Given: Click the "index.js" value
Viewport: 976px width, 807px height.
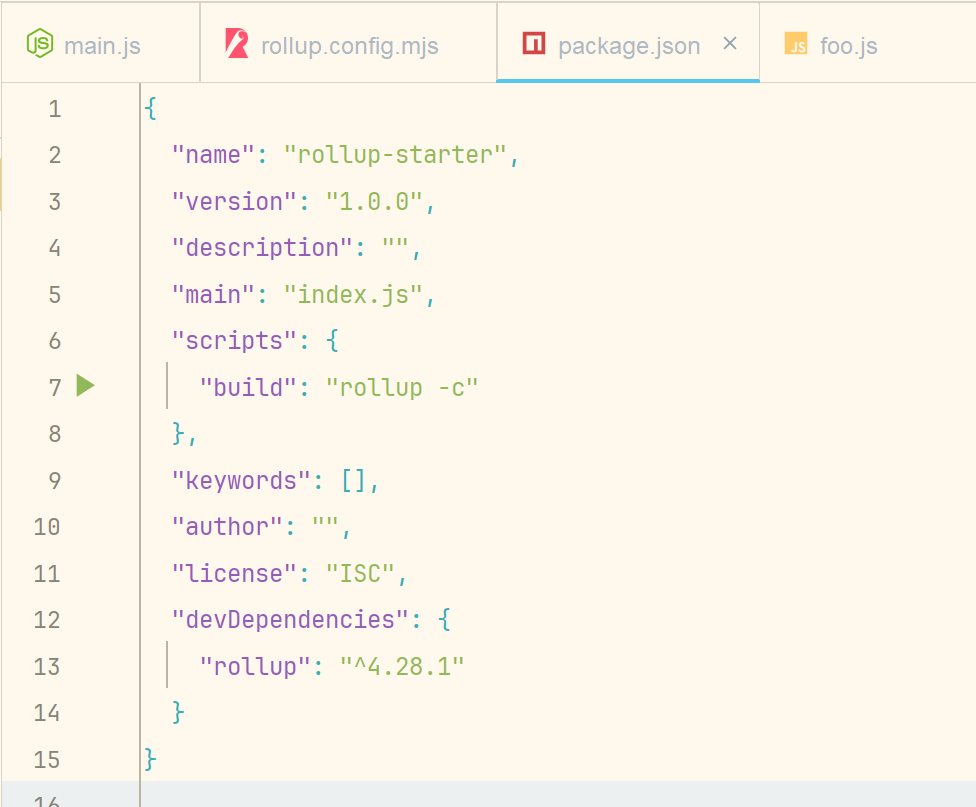Looking at the screenshot, I should click(353, 295).
